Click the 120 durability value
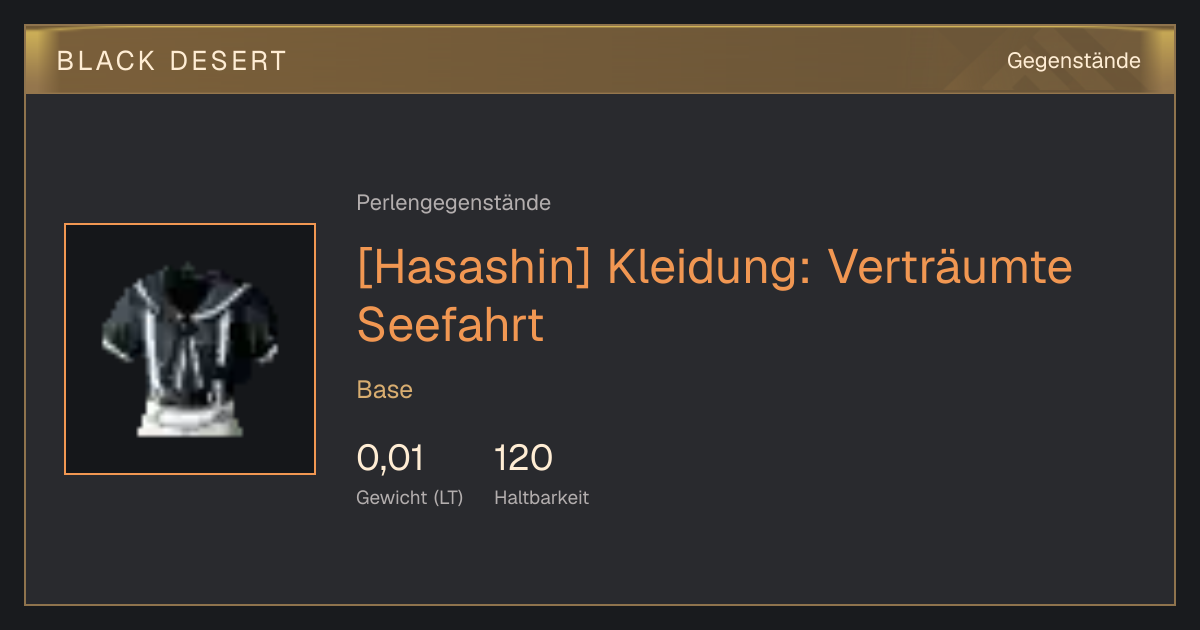This screenshot has width=1200, height=630. [523, 458]
